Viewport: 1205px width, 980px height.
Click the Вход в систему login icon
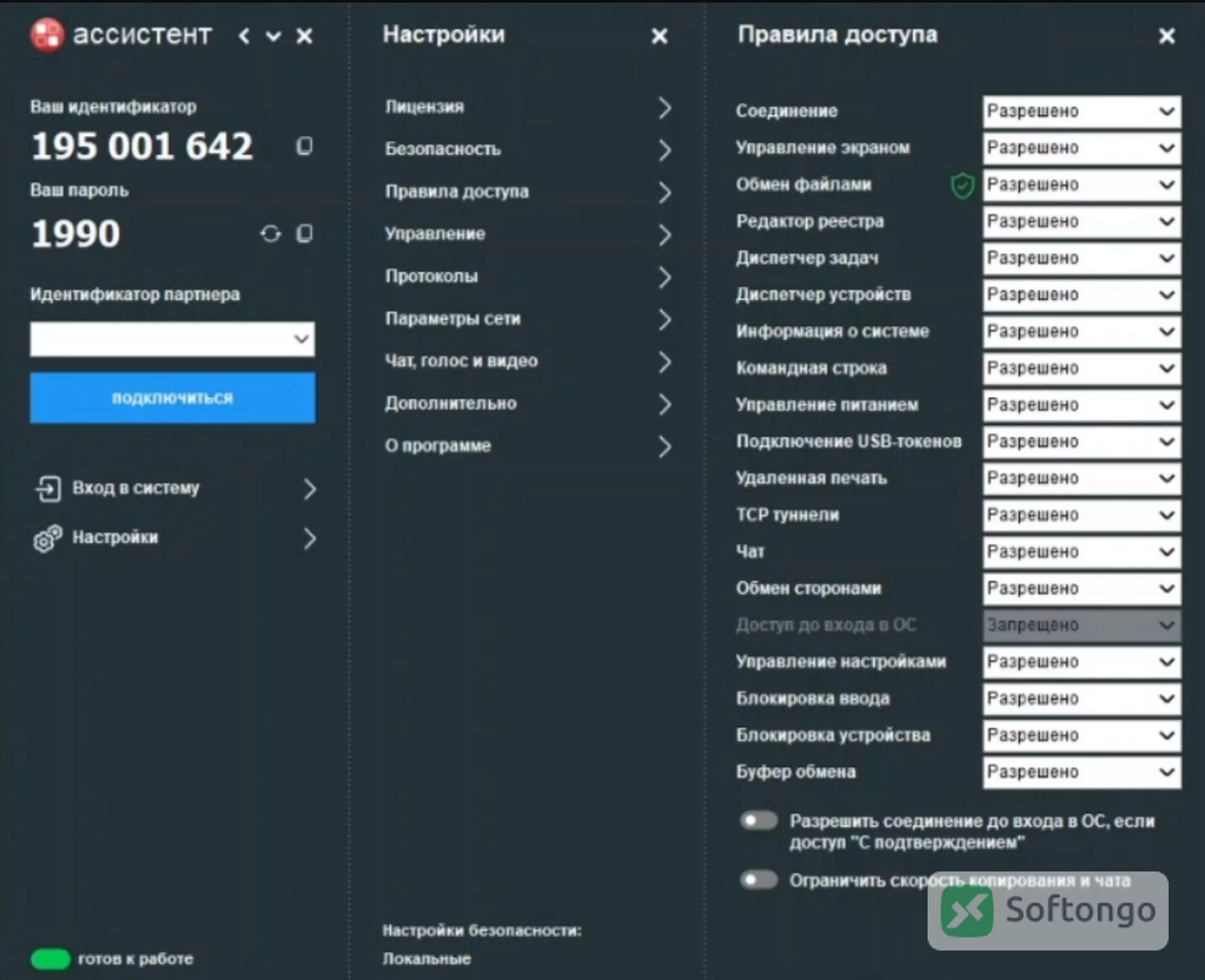48,489
